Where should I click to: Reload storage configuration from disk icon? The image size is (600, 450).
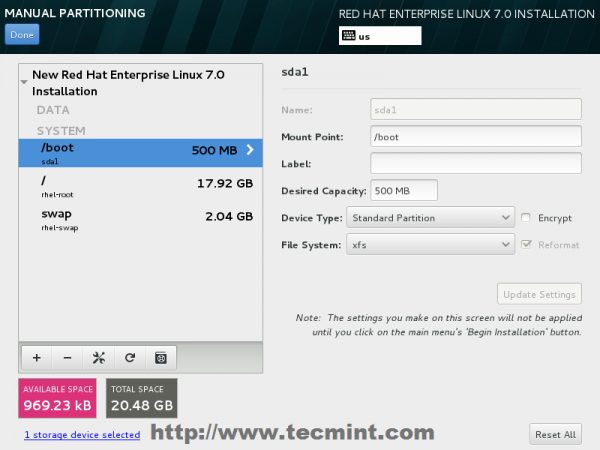(x=130, y=358)
